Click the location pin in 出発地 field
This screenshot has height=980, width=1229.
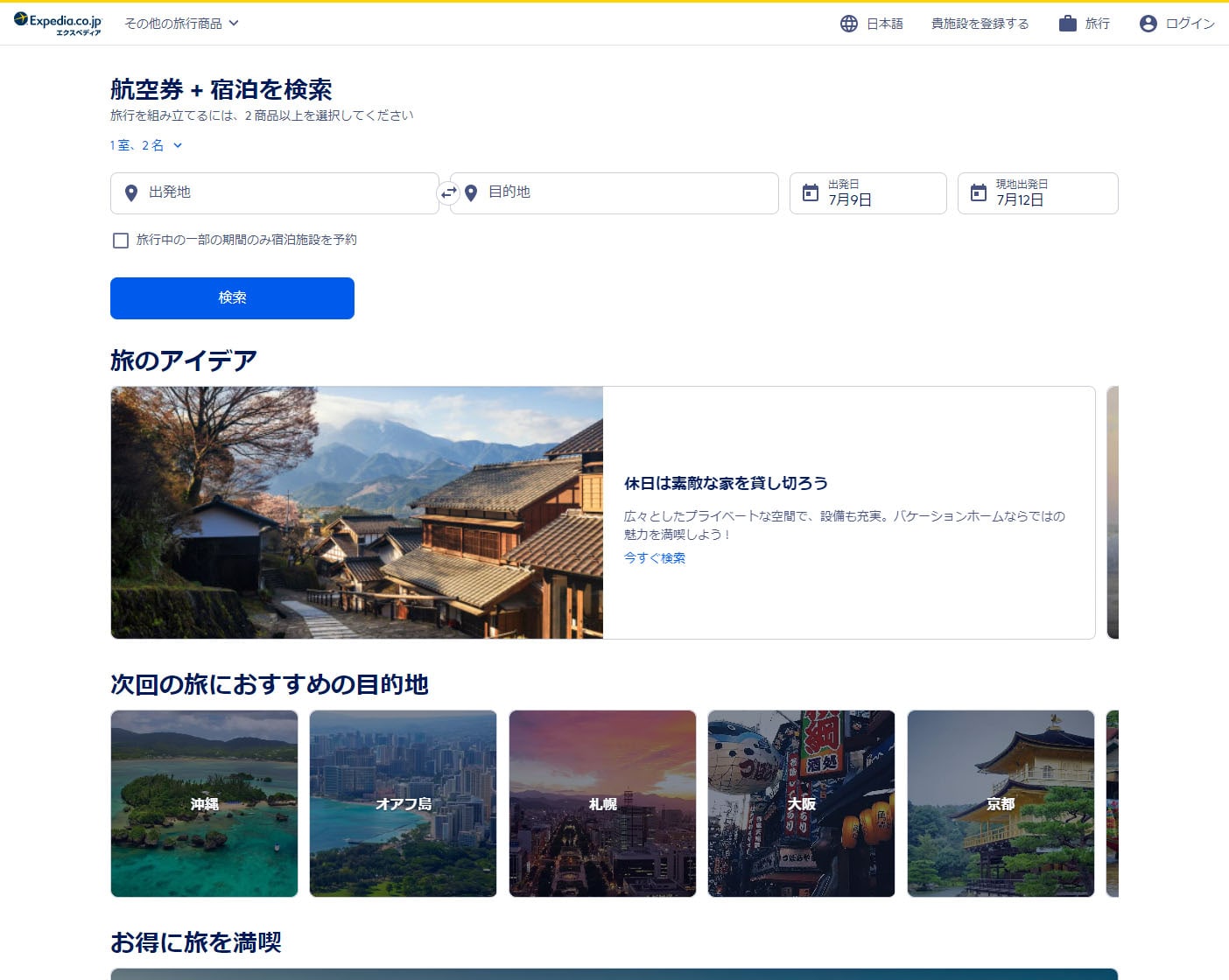(132, 193)
